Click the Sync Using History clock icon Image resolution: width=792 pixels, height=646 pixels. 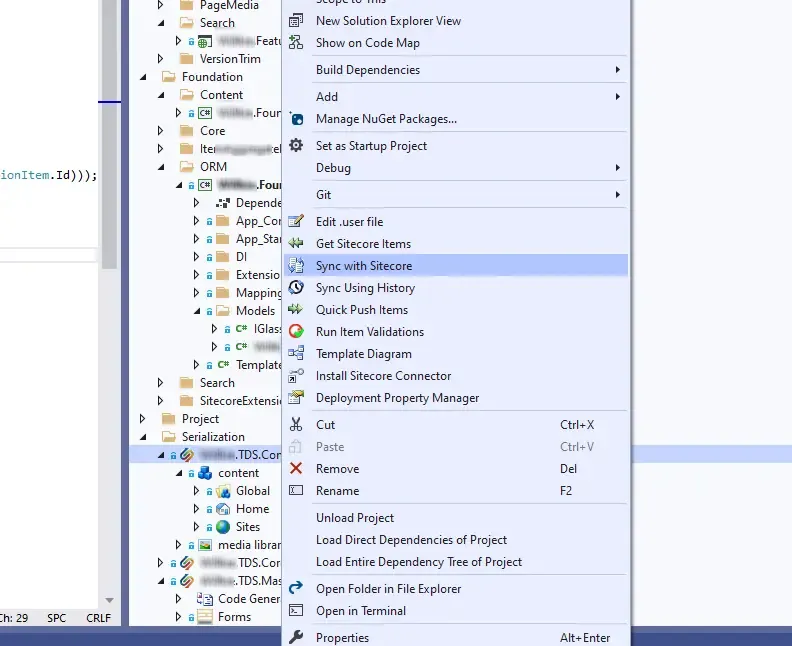point(296,287)
